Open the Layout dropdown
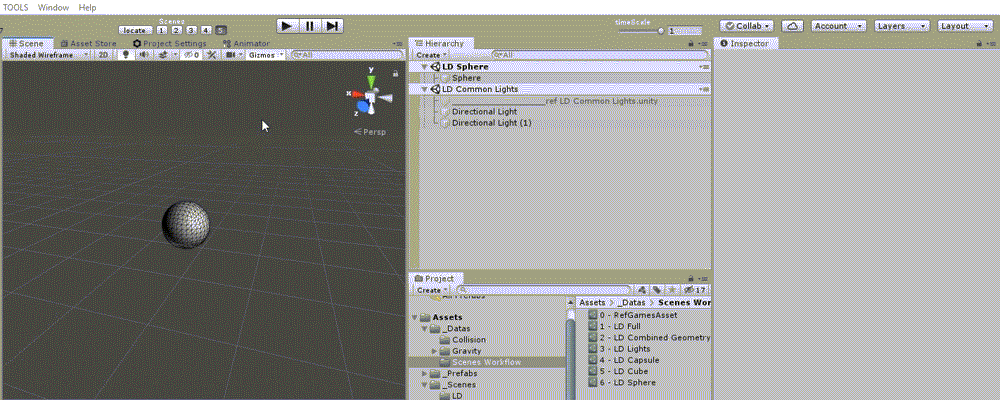 [x=966, y=26]
